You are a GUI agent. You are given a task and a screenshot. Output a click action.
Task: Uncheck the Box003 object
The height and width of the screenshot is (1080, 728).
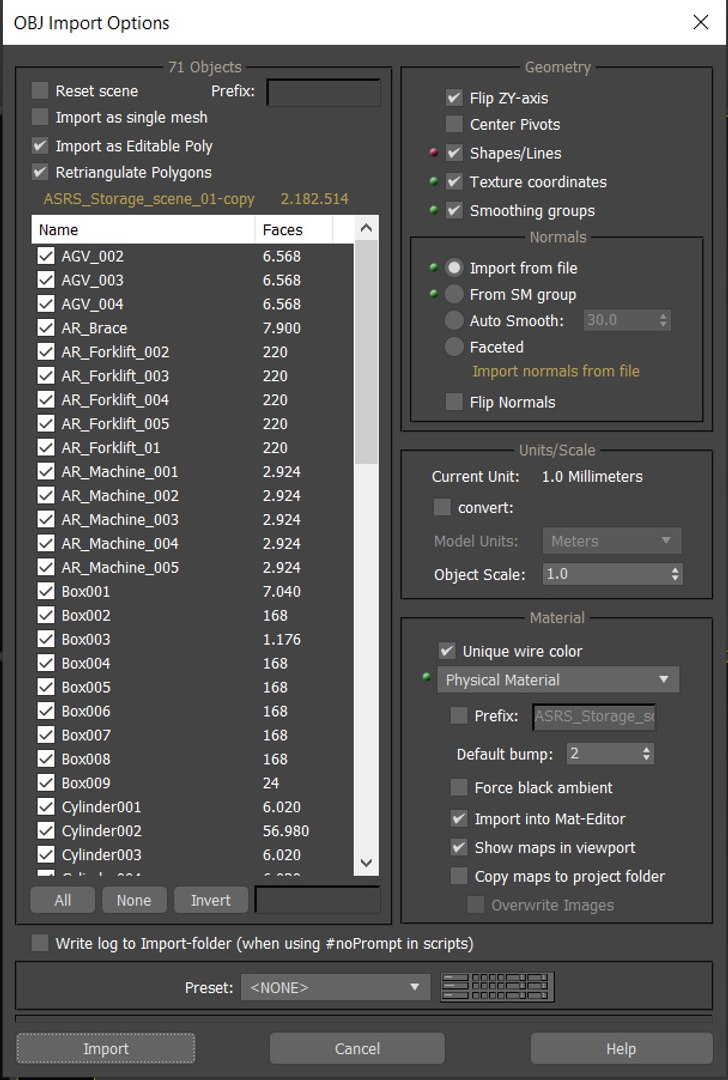46,638
